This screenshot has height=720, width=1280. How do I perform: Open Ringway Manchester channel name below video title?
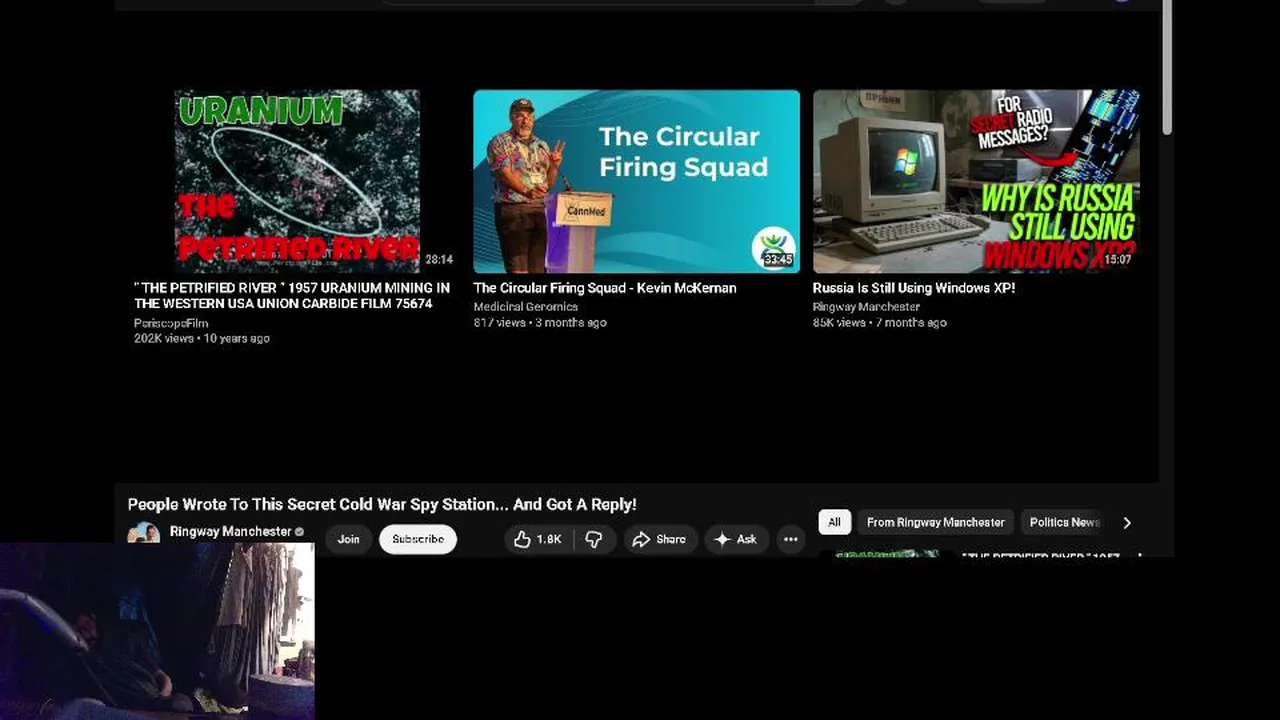230,532
